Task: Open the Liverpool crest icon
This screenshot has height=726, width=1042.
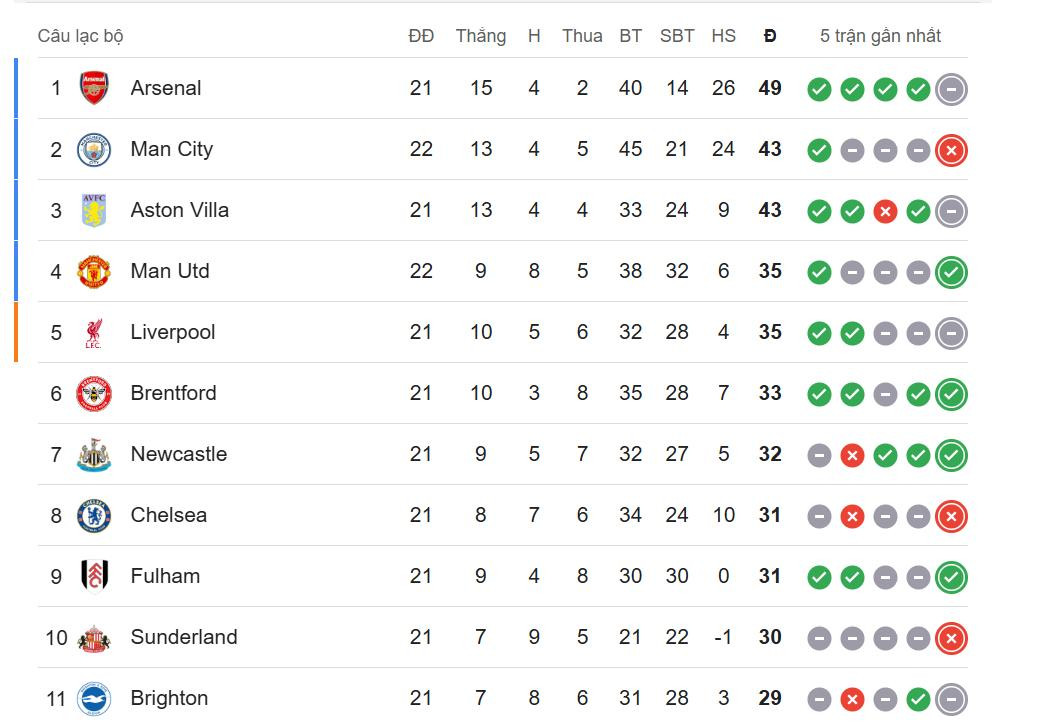Action: click(x=94, y=332)
